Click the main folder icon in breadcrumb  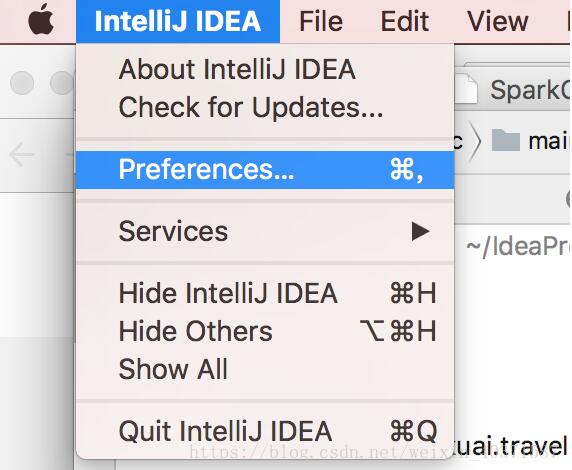click(x=506, y=140)
